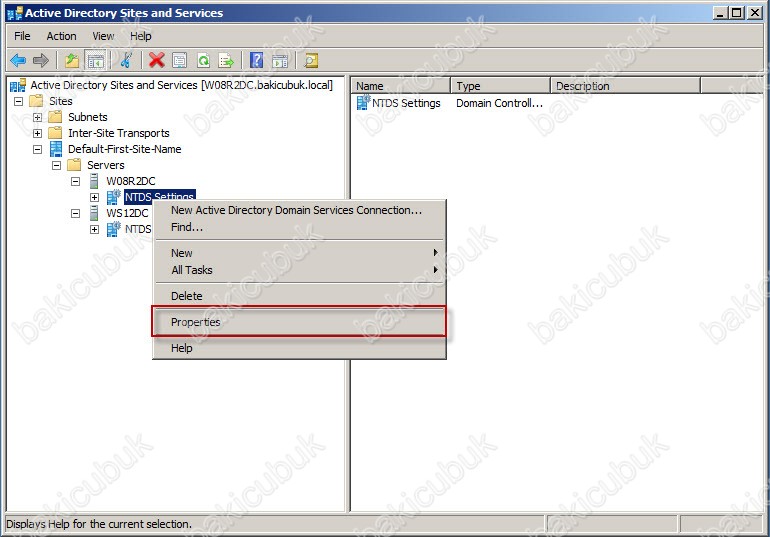Screen dimensions: 770x537
Task: Choose Delete from context menu
Action: 299,296
